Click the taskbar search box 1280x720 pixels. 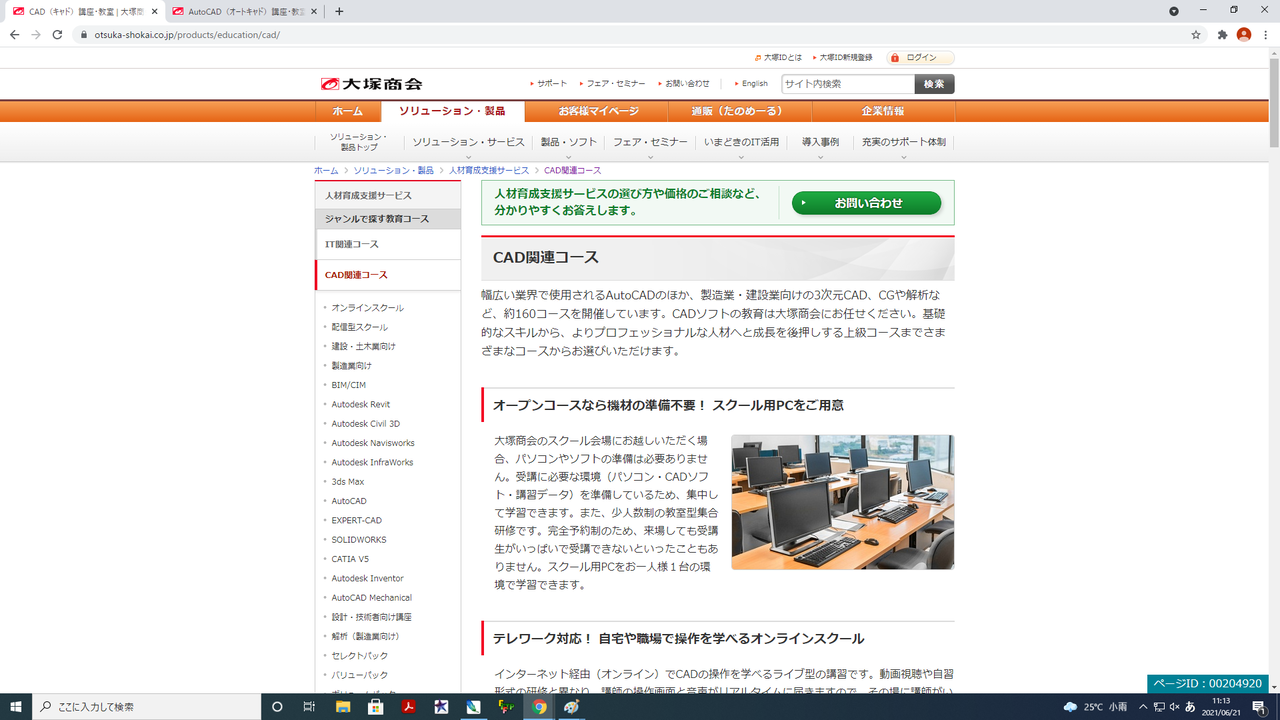pos(146,707)
